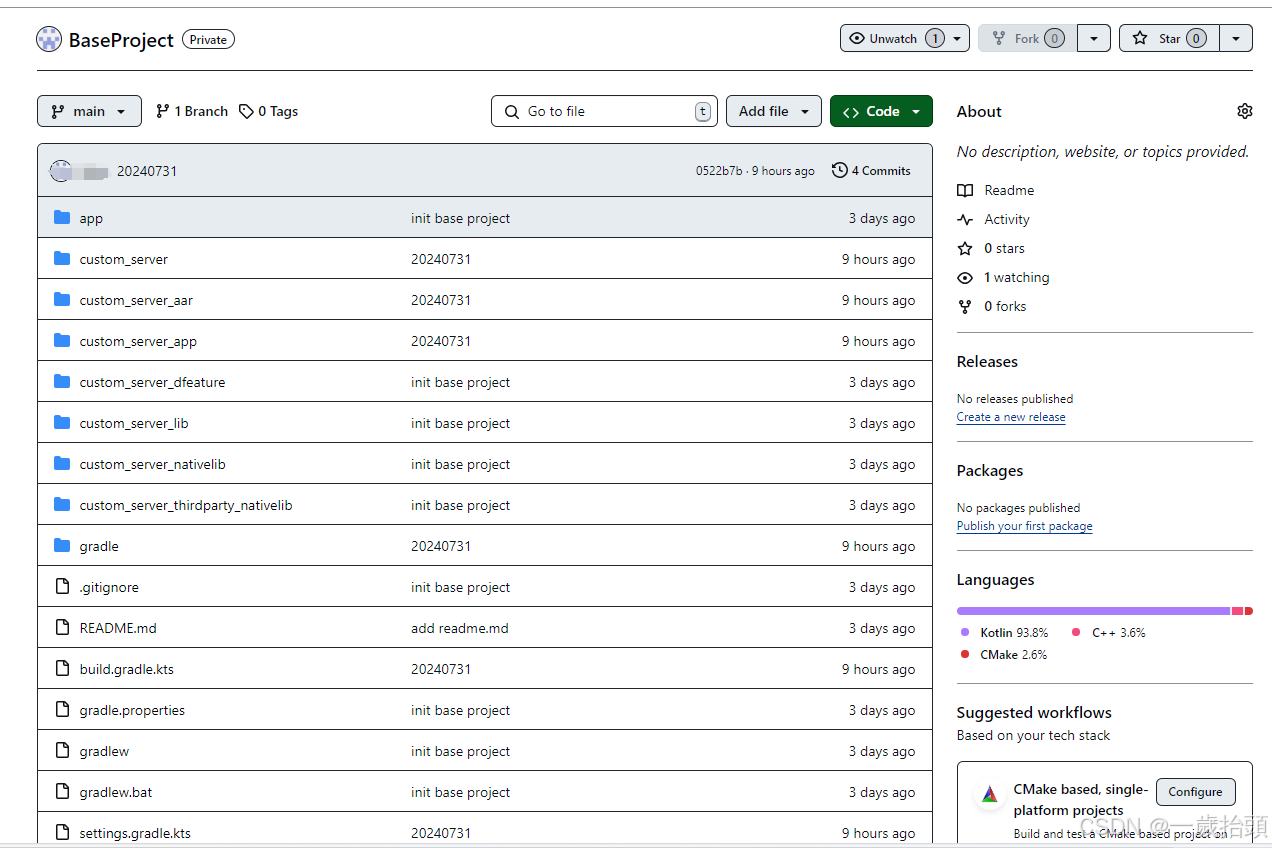Click the Releases heading
This screenshot has width=1272, height=848.
click(987, 362)
